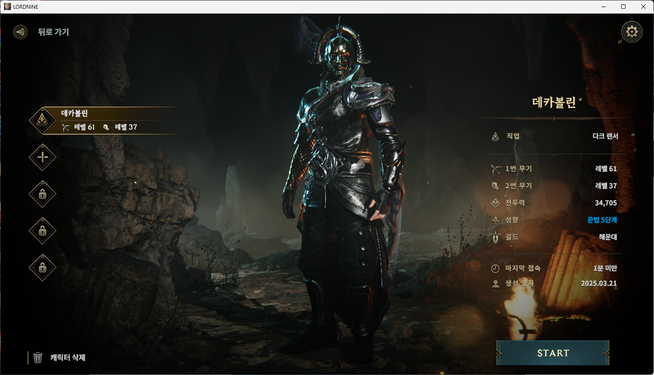Image resolution: width=654 pixels, height=375 pixels.
Task: Click the 2번 무기 weapon icon
Action: (496, 186)
